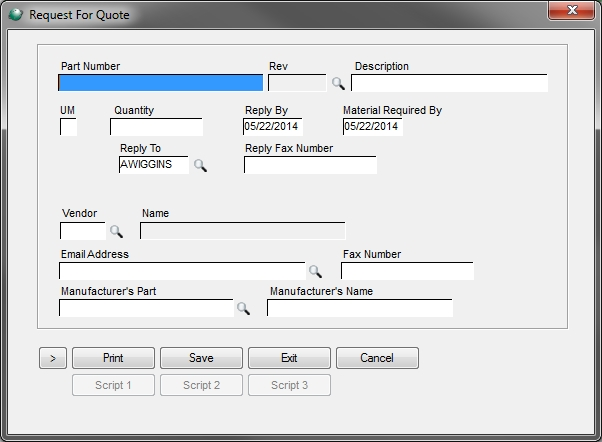The image size is (602, 442).
Task: Click the Save button
Action: (x=201, y=358)
